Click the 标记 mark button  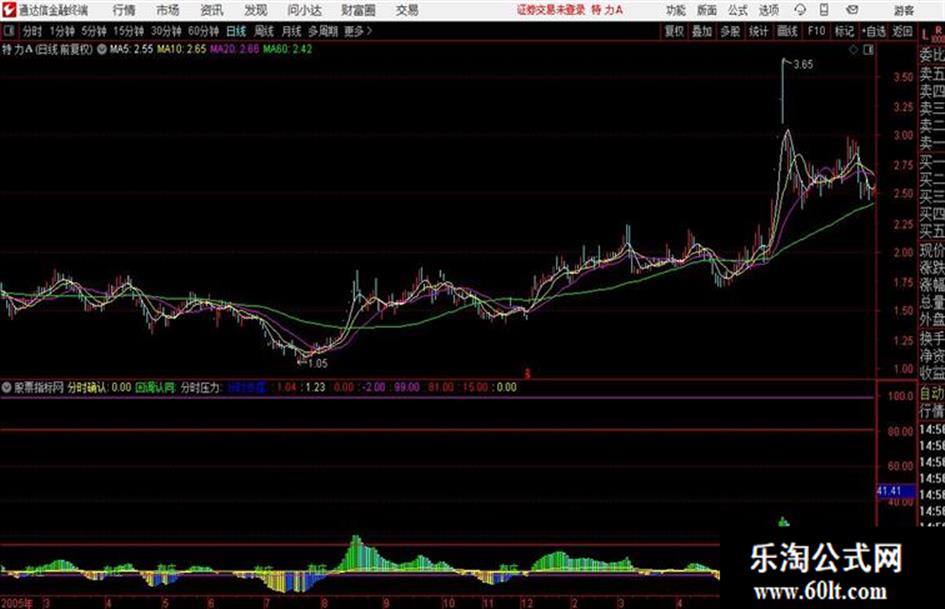coord(844,31)
